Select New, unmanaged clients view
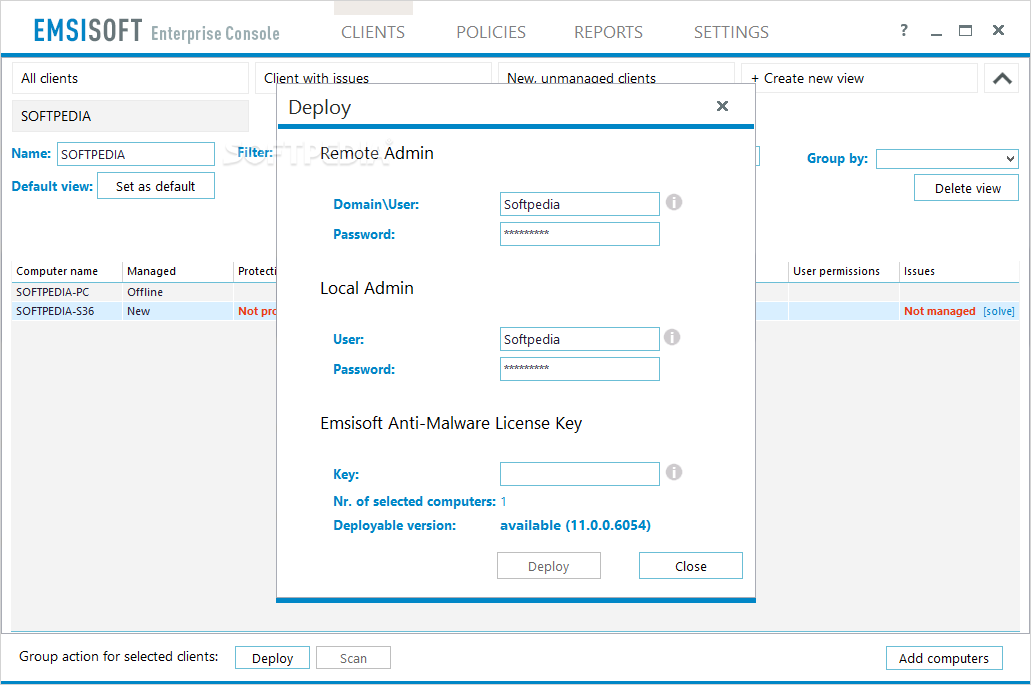The height and width of the screenshot is (685, 1031). point(616,73)
